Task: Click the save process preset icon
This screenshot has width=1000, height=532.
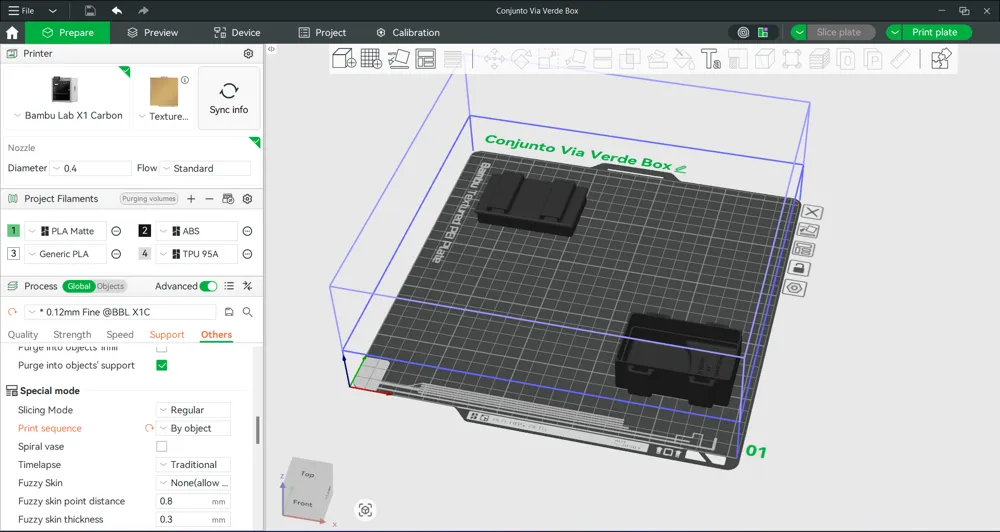Action: (229, 312)
